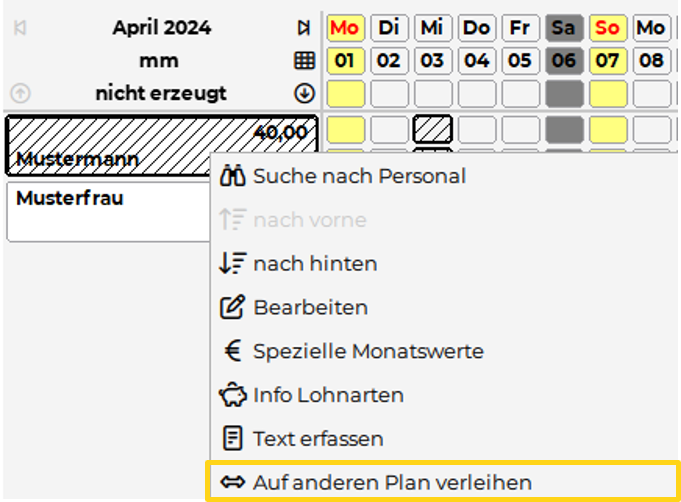Click the piggy bank Lohnarten icon

(x=232, y=395)
